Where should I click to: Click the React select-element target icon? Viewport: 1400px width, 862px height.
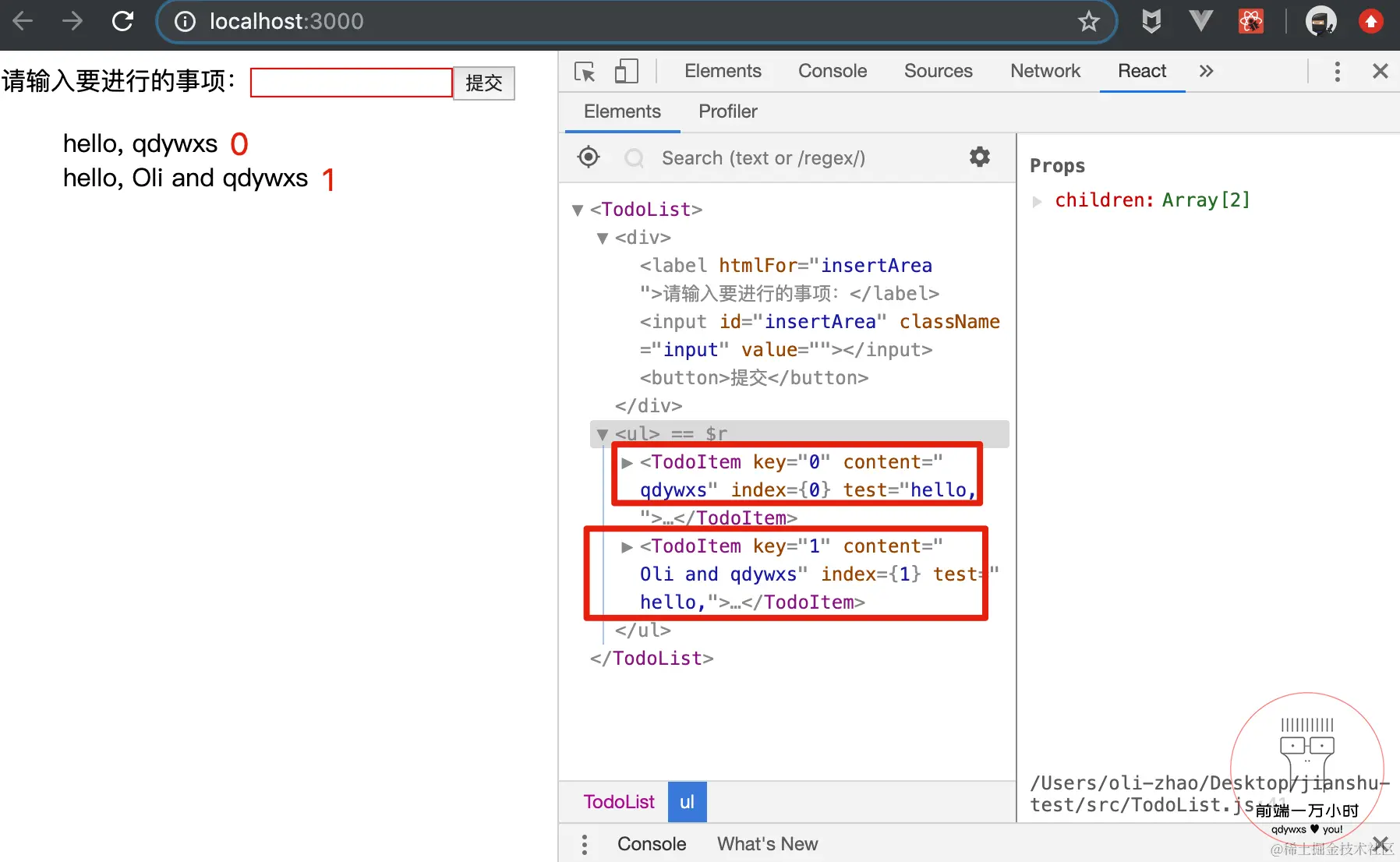[x=589, y=157]
